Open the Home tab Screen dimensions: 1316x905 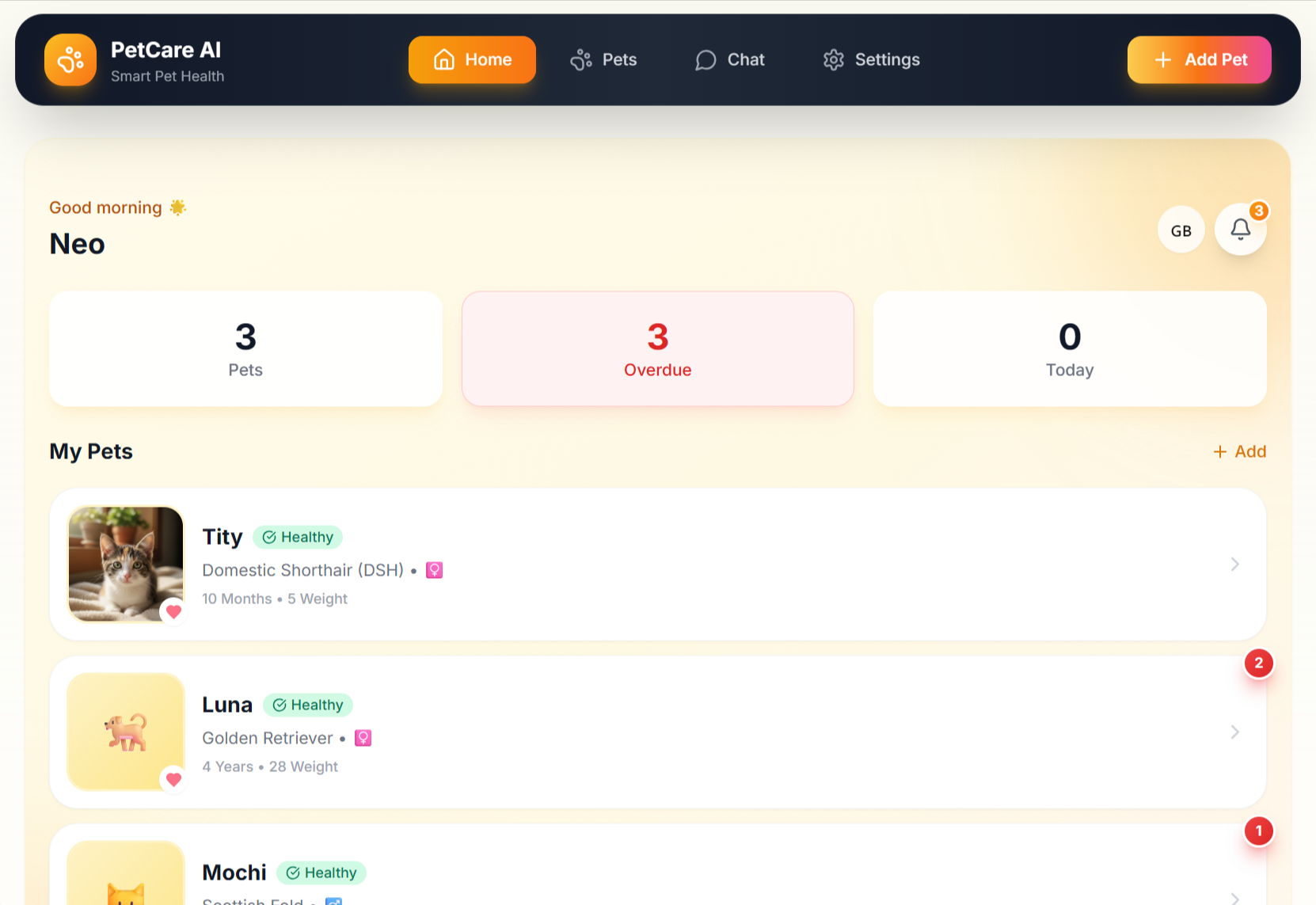(x=472, y=59)
